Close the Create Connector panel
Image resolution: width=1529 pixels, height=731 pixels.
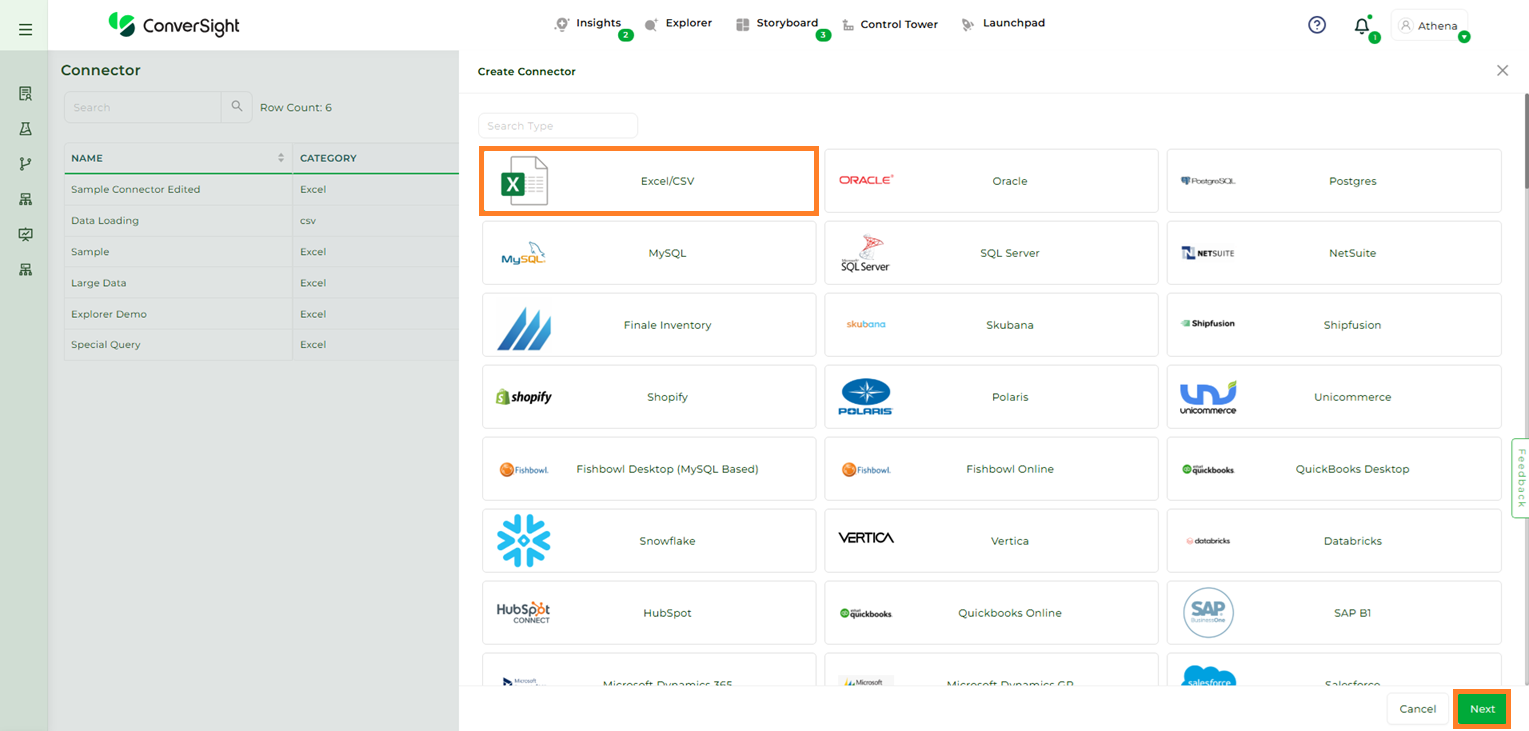pos(1502,71)
